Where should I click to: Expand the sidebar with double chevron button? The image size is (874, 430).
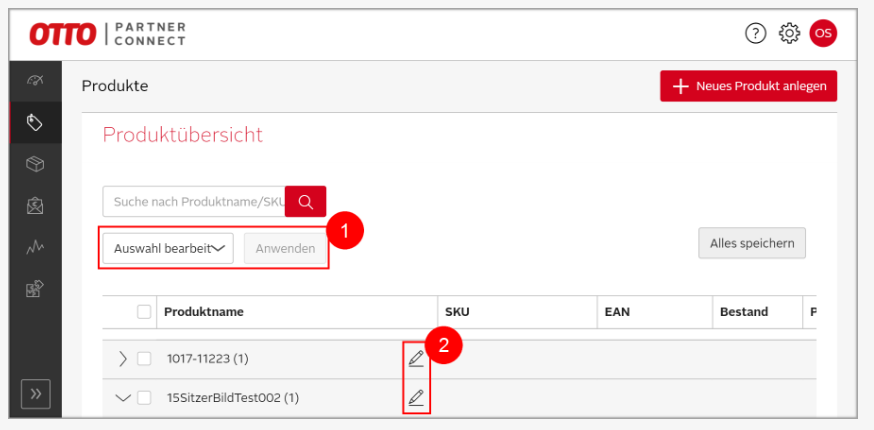[36, 394]
